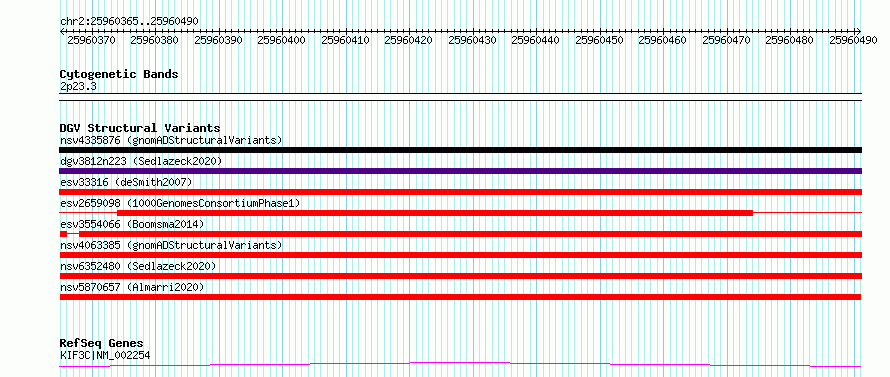This screenshot has height=377, width=890.
Task: Click the red esv33316 variant bar
Action: click(x=460, y=192)
